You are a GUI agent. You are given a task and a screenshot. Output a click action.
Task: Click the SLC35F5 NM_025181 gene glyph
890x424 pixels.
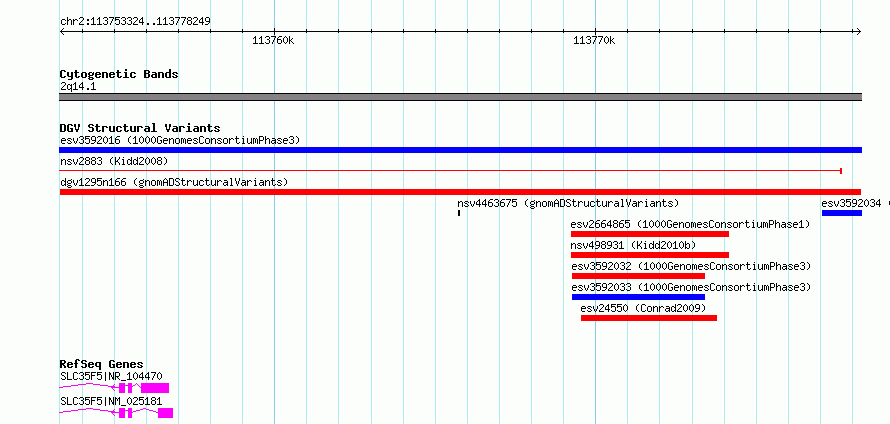tap(116, 413)
